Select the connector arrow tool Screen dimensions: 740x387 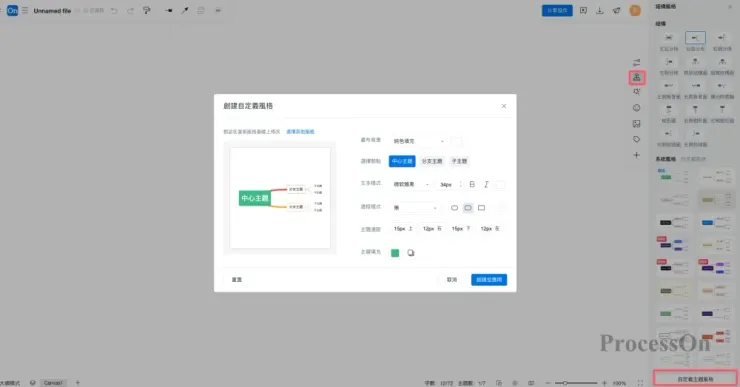tap(185, 10)
